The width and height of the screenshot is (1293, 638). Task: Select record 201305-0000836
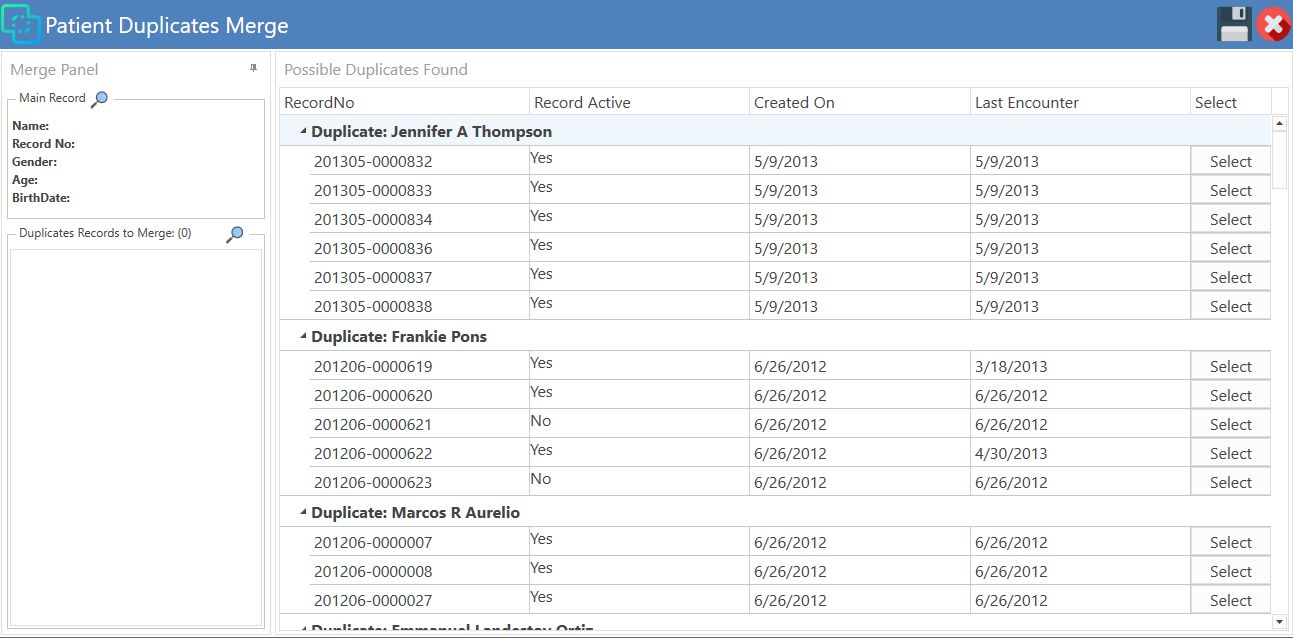pos(1230,248)
